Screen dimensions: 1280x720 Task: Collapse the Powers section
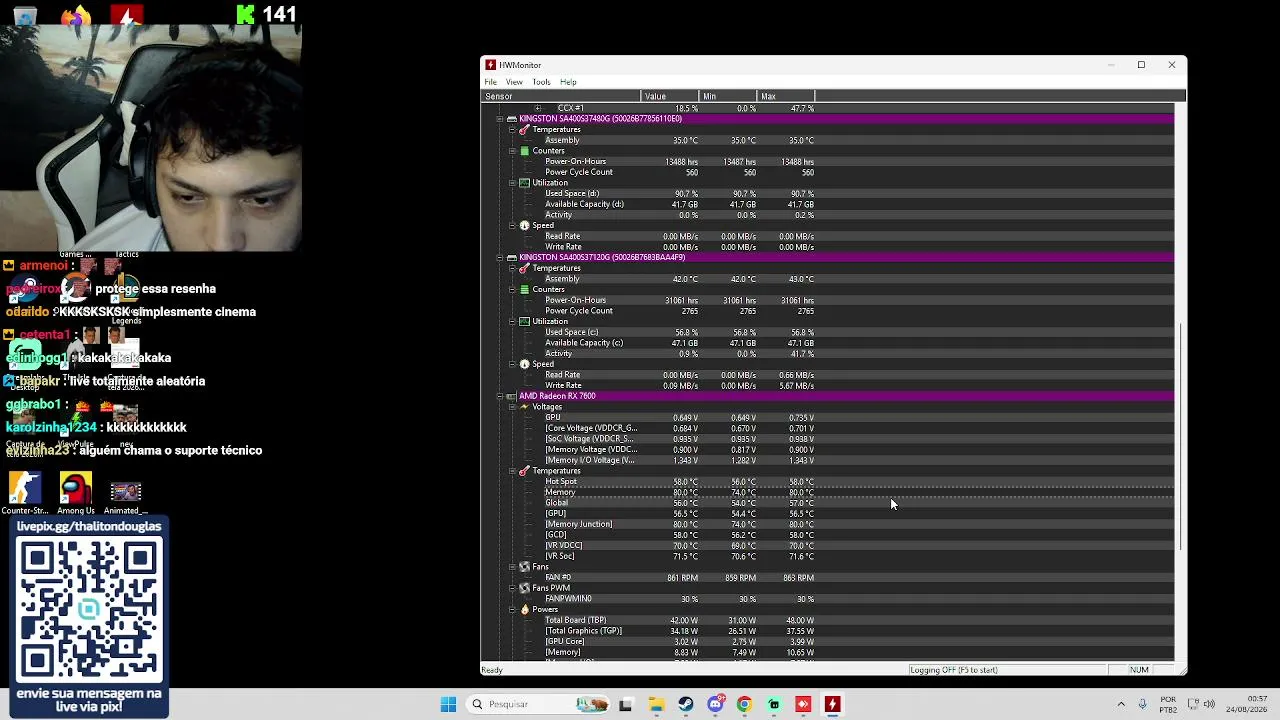512,609
